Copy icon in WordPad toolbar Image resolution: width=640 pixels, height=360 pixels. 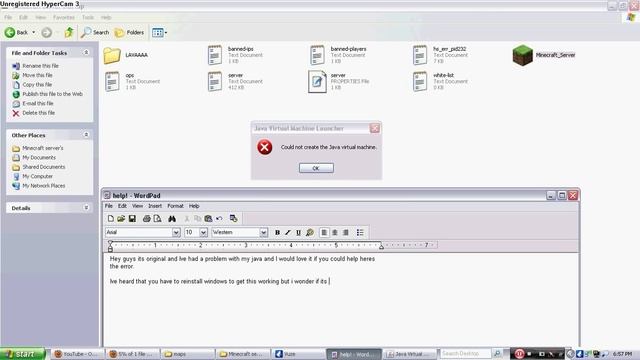pyautogui.click(x=198, y=219)
